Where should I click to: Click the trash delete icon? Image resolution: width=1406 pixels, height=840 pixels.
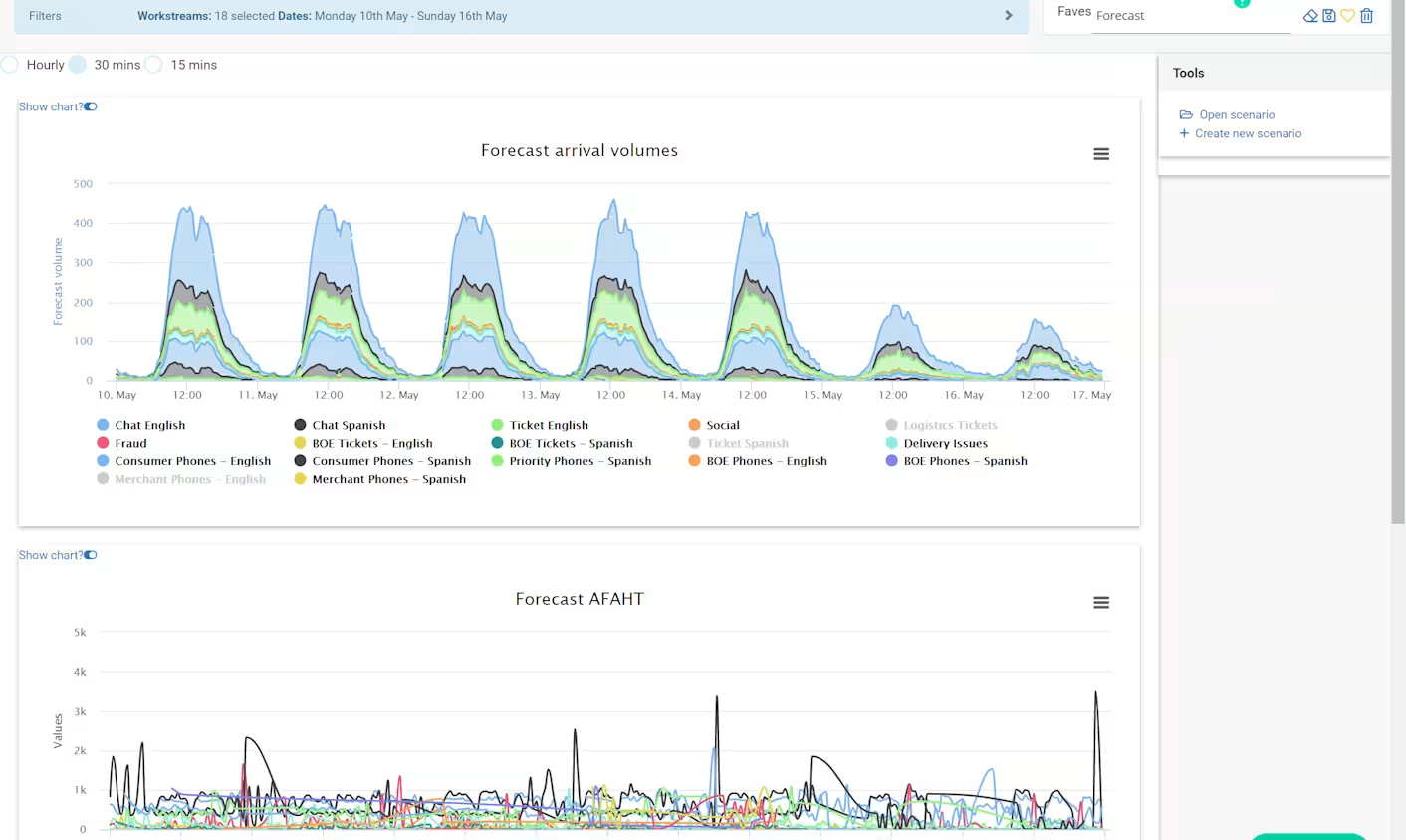pyautogui.click(x=1366, y=16)
